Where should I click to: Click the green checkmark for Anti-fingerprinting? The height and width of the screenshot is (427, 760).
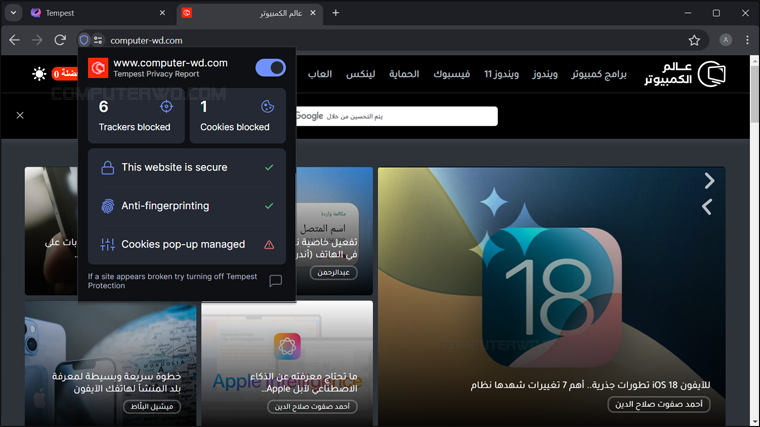click(269, 206)
